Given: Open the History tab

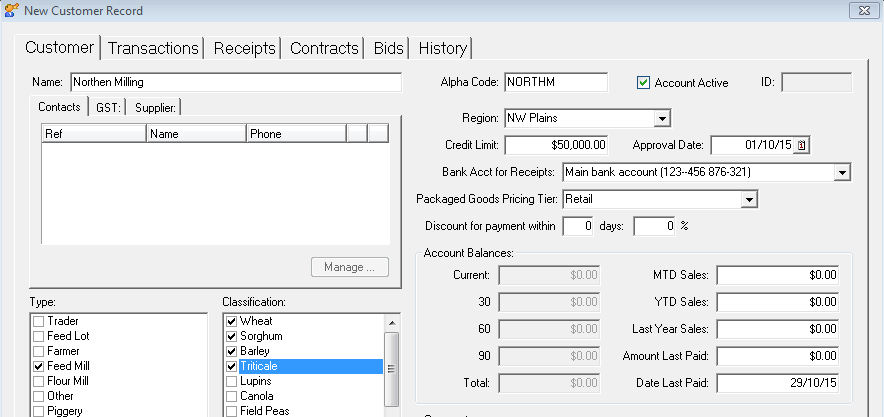Looking at the screenshot, I should 442,48.
